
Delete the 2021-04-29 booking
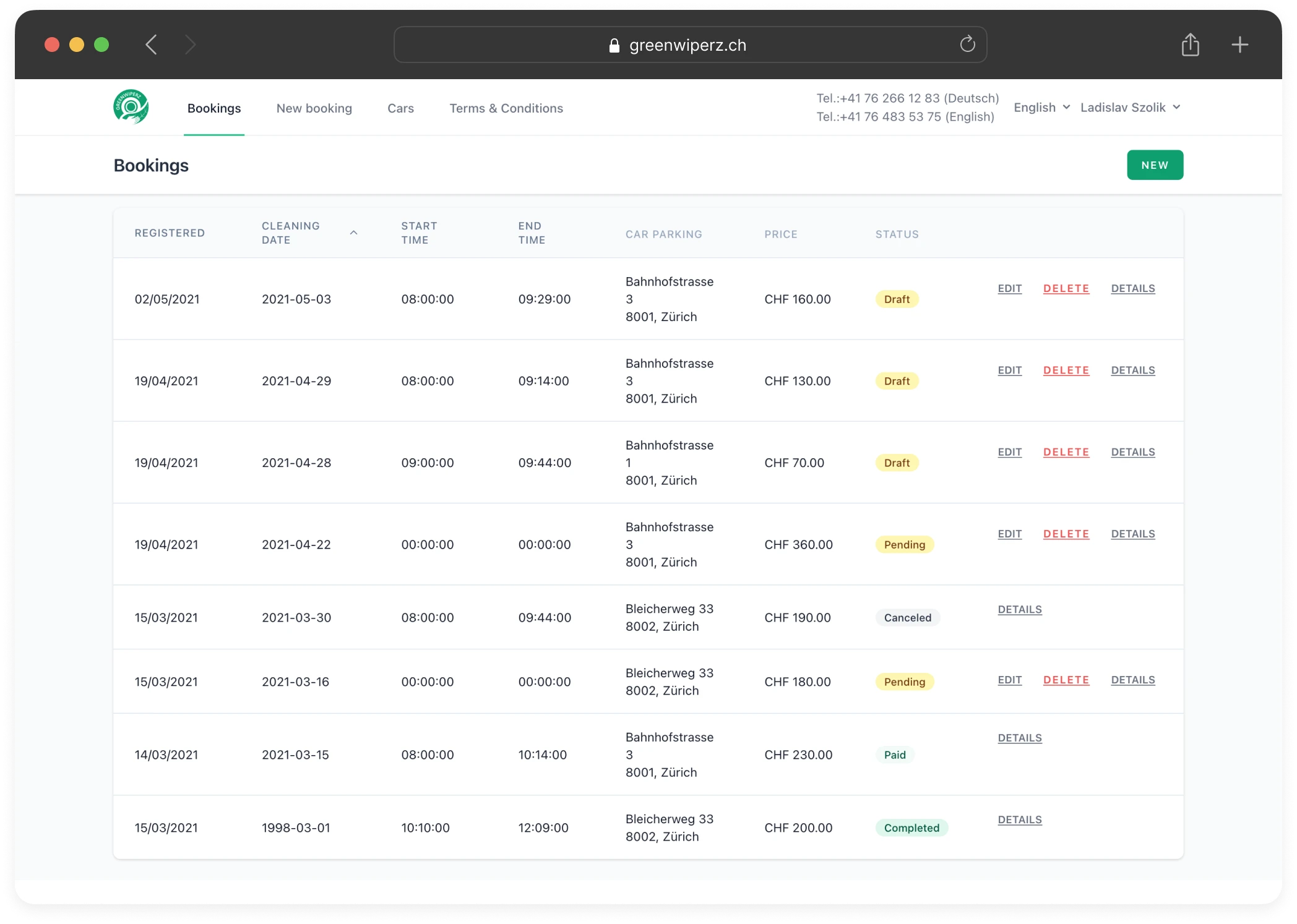coord(1066,370)
